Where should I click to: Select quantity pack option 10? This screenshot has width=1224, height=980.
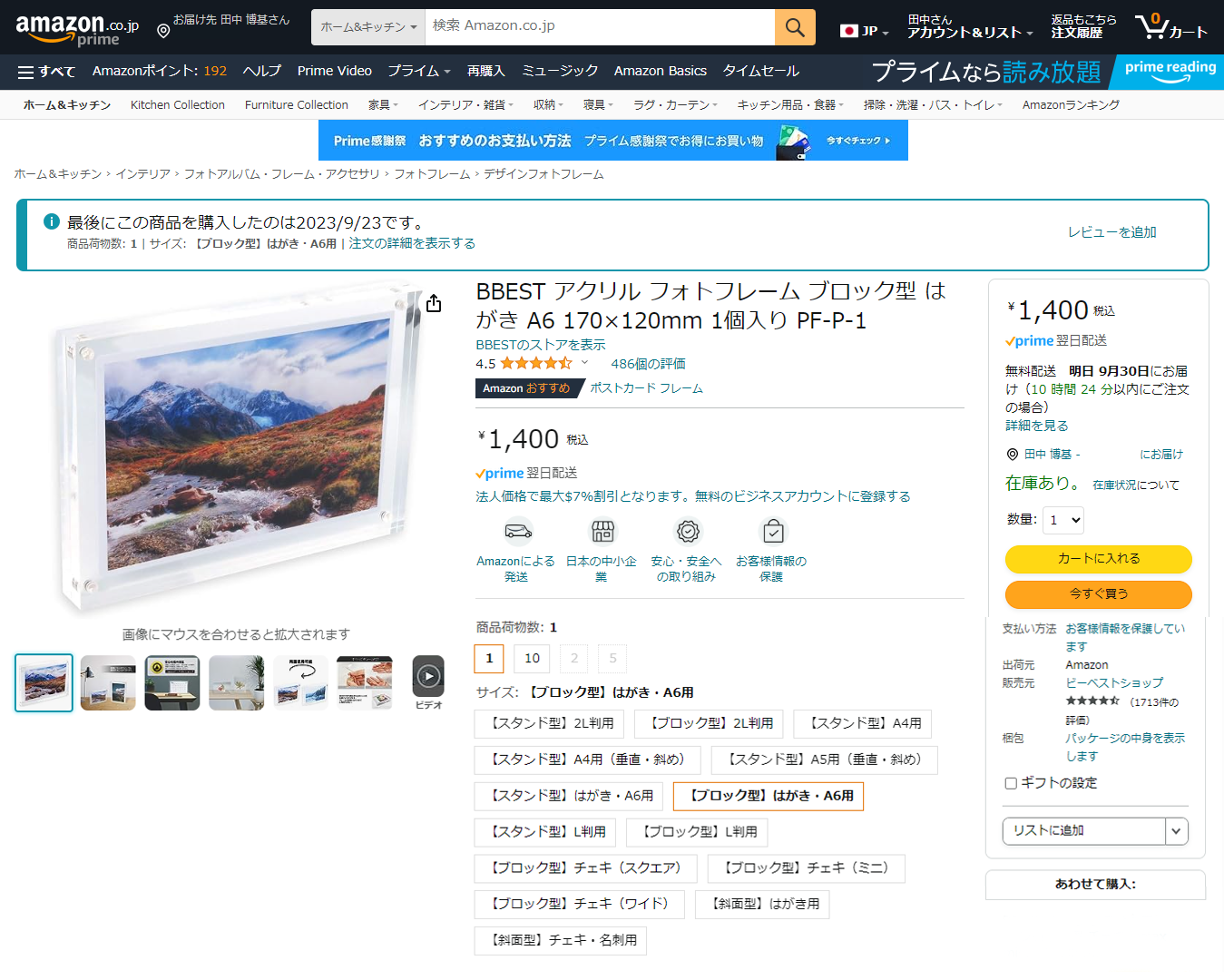coord(532,658)
